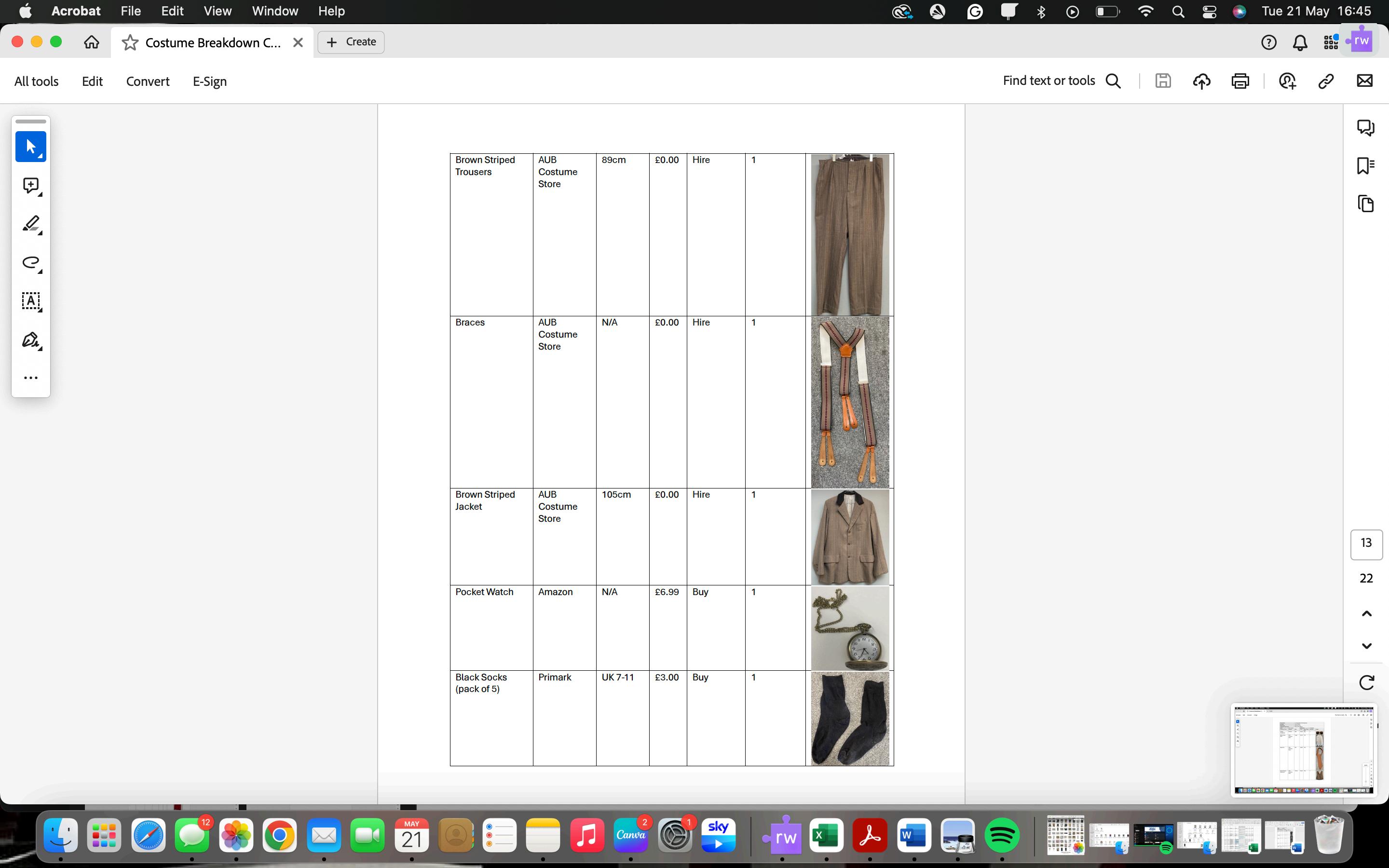Open the Convert tab
The width and height of the screenshot is (1389, 868).
[x=148, y=81]
